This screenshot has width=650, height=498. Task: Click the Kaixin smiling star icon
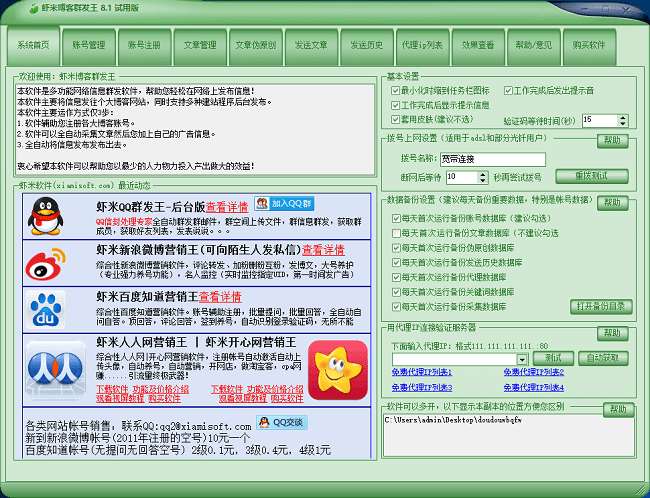338,370
